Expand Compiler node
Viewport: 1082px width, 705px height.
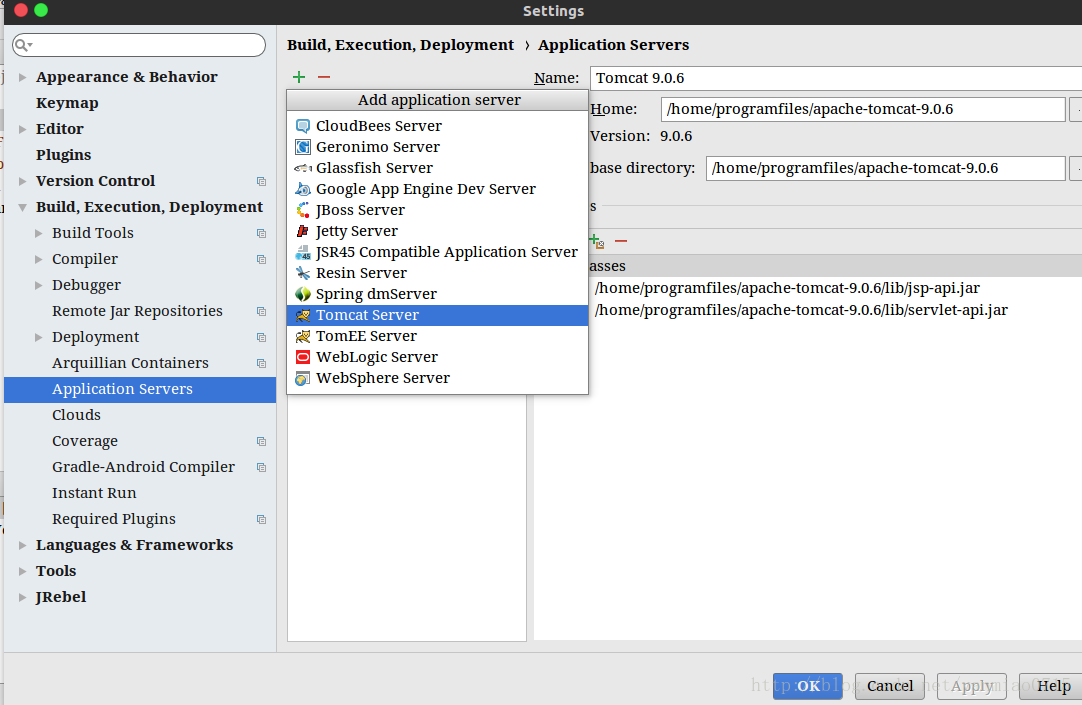39,259
